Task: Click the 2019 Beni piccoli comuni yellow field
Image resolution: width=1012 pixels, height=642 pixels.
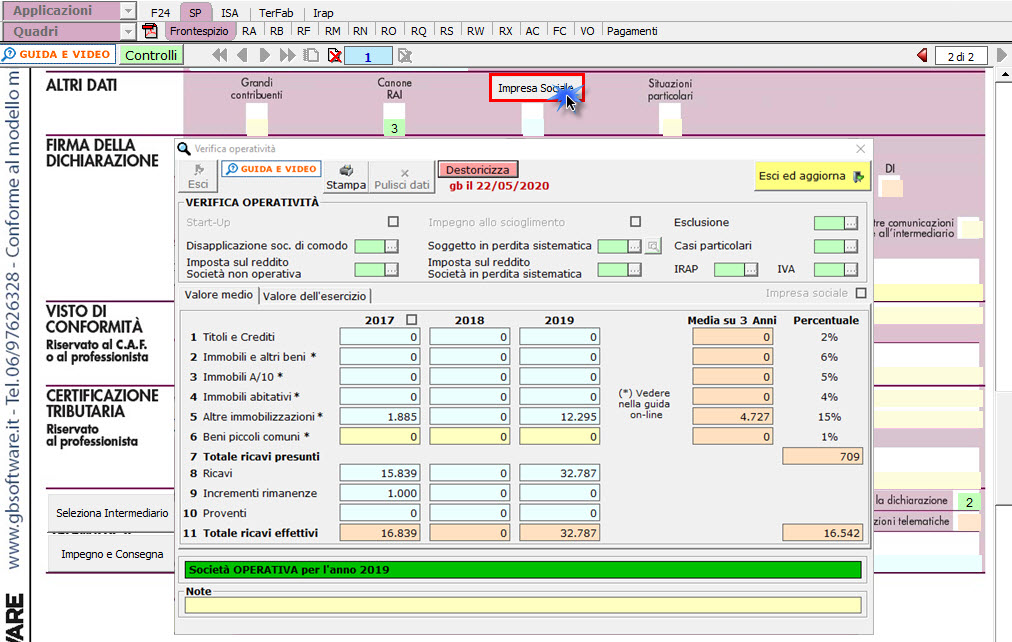Action: click(559, 437)
